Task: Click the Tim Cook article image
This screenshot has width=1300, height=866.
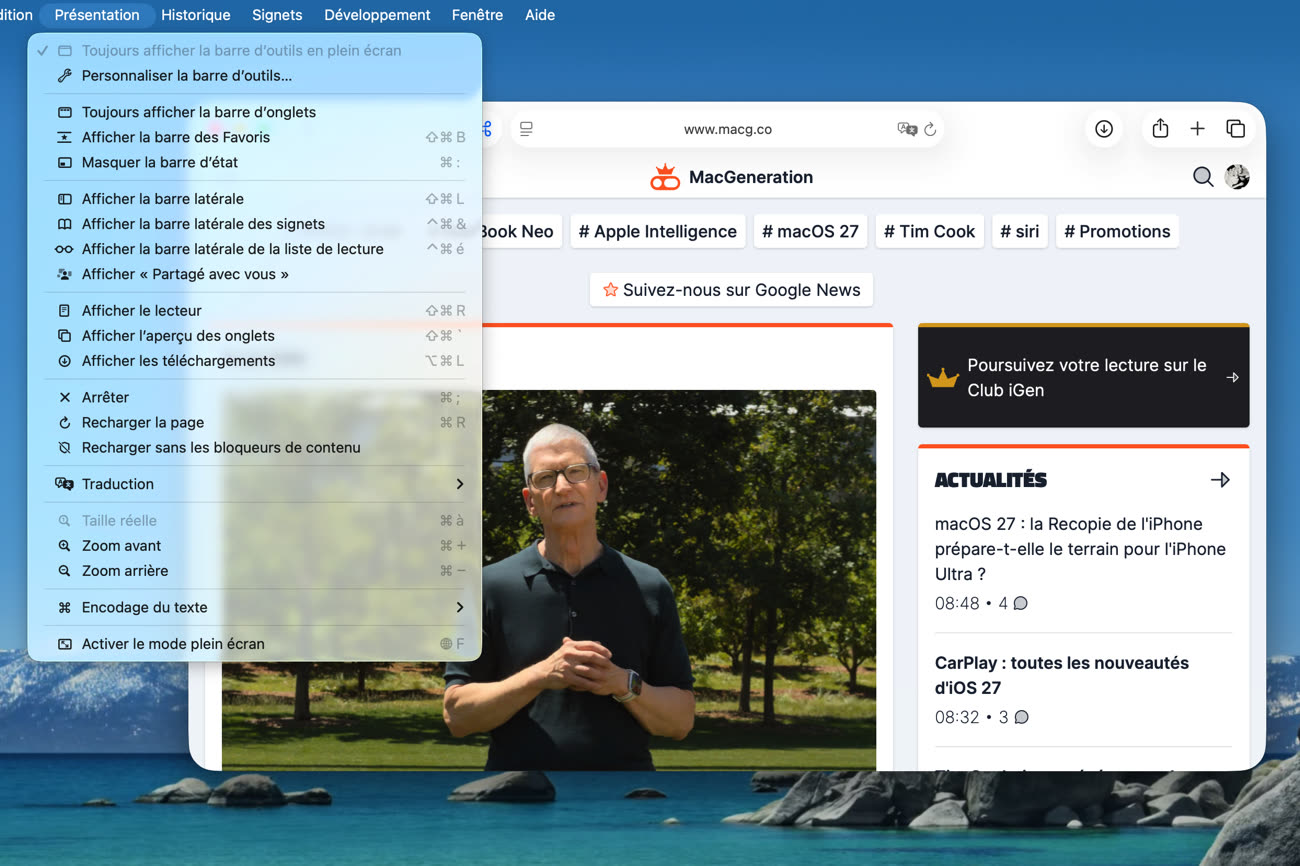Action: point(549,580)
